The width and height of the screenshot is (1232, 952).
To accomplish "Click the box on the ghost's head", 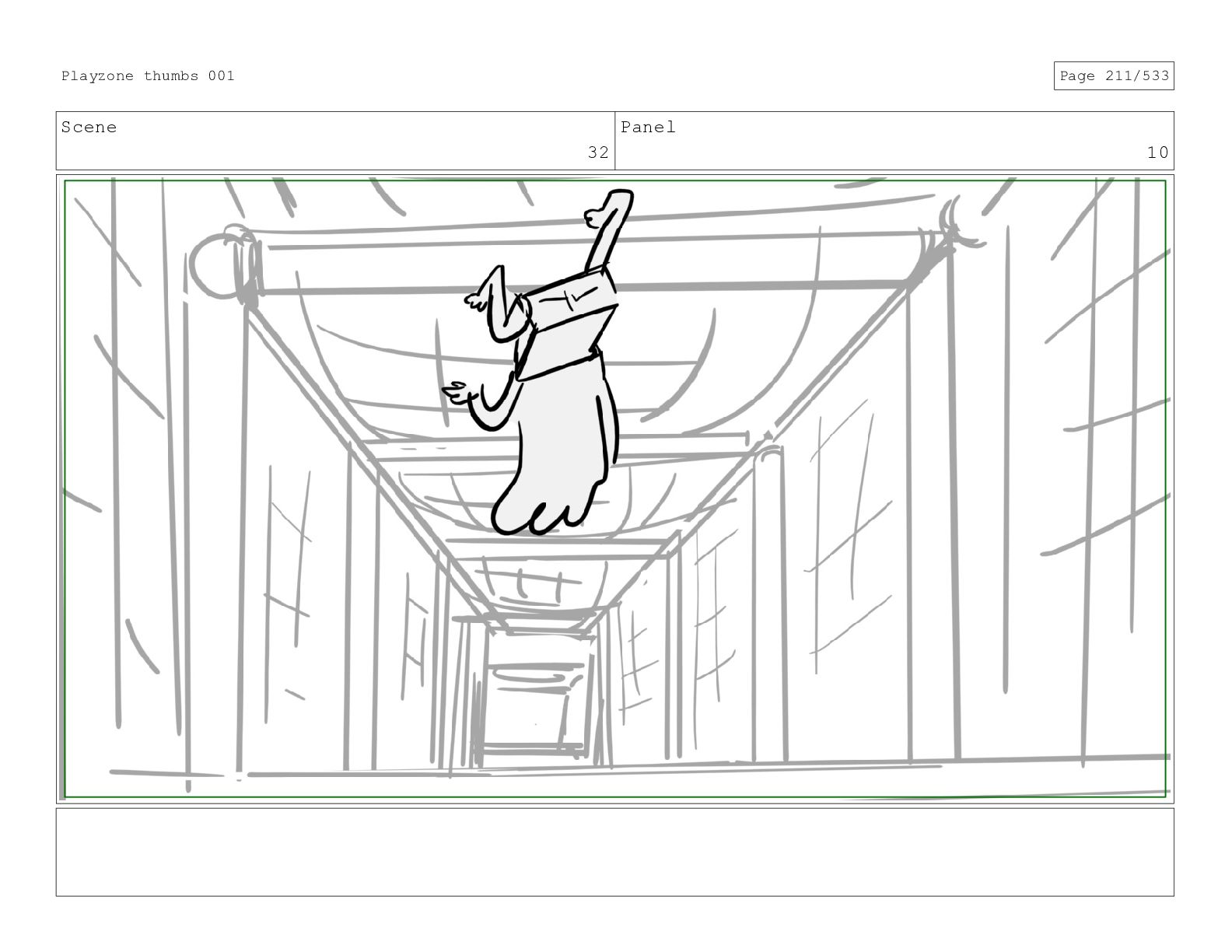I will tap(566, 323).
